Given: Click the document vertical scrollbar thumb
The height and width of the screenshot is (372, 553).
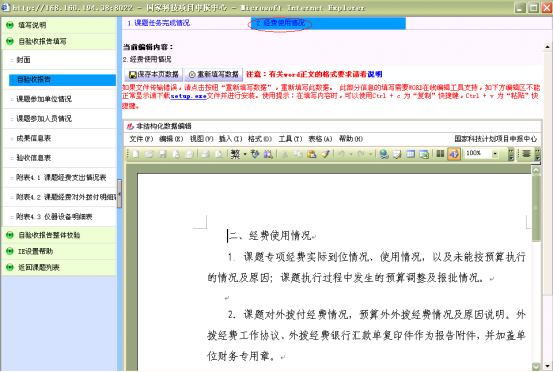Looking at the screenshot, I should (x=536, y=208).
